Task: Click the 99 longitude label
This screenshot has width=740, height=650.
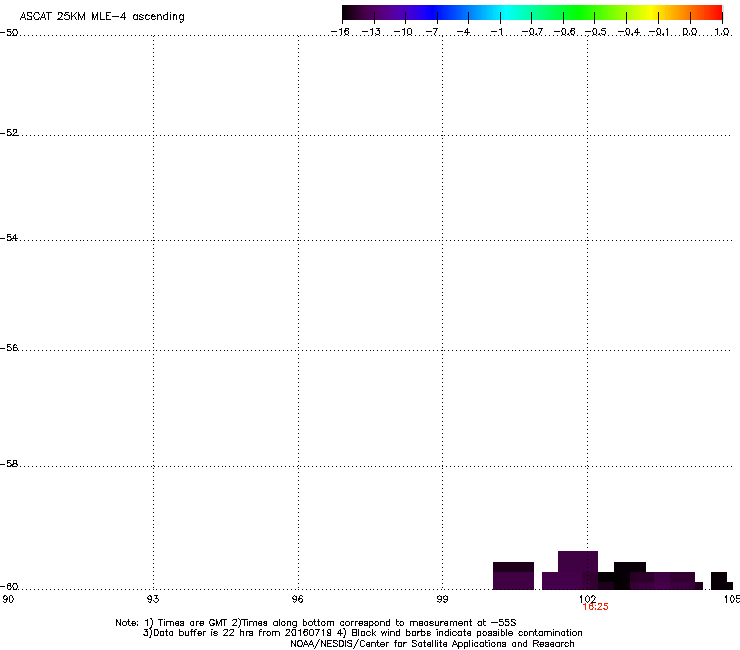Action: coord(442,599)
